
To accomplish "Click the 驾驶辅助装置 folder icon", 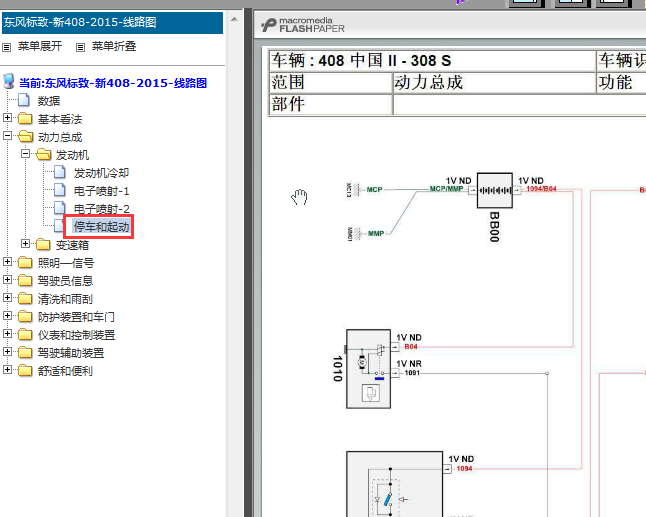I will coord(25,352).
